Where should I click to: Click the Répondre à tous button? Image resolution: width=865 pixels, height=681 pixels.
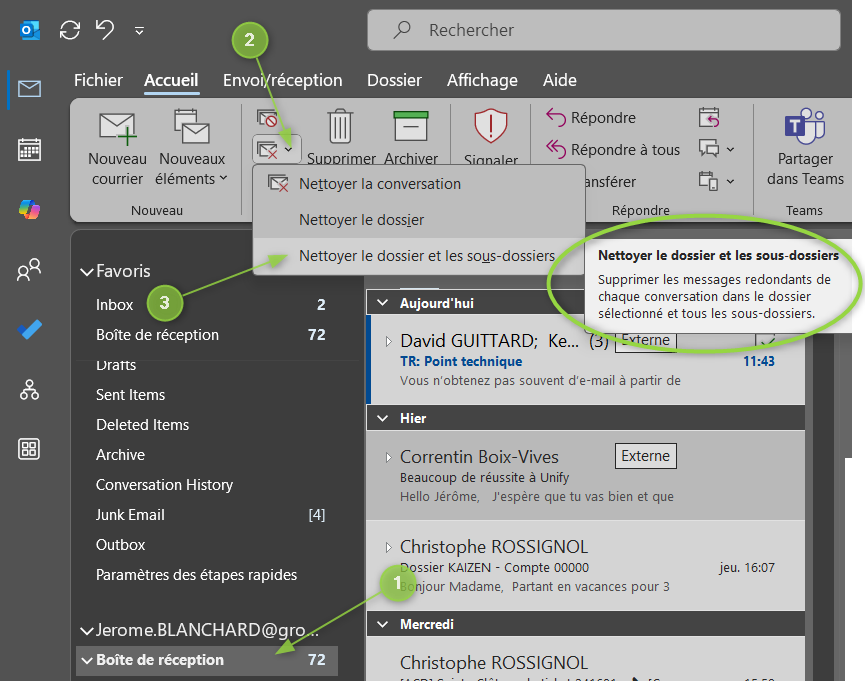[x=613, y=150]
